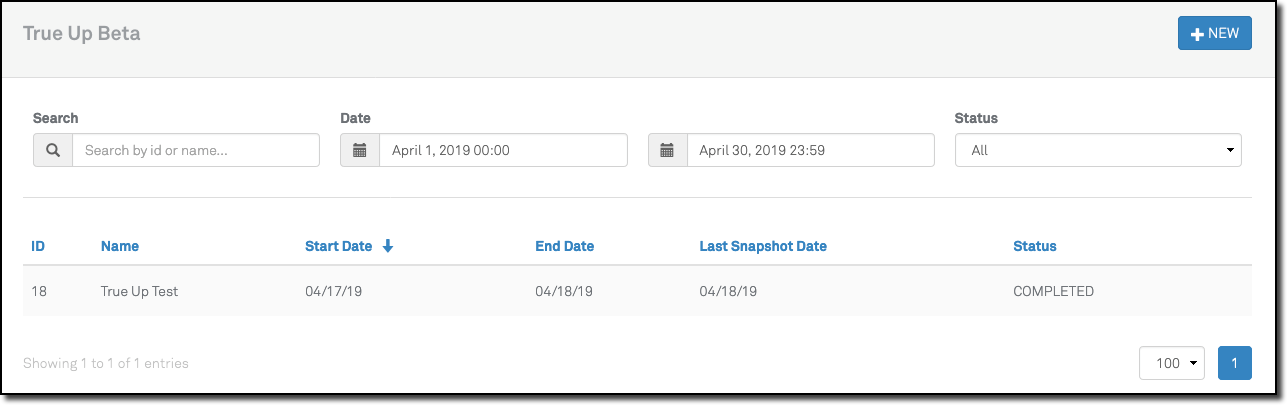Open the True Up Test row
The image size is (1287, 405).
click(139, 292)
